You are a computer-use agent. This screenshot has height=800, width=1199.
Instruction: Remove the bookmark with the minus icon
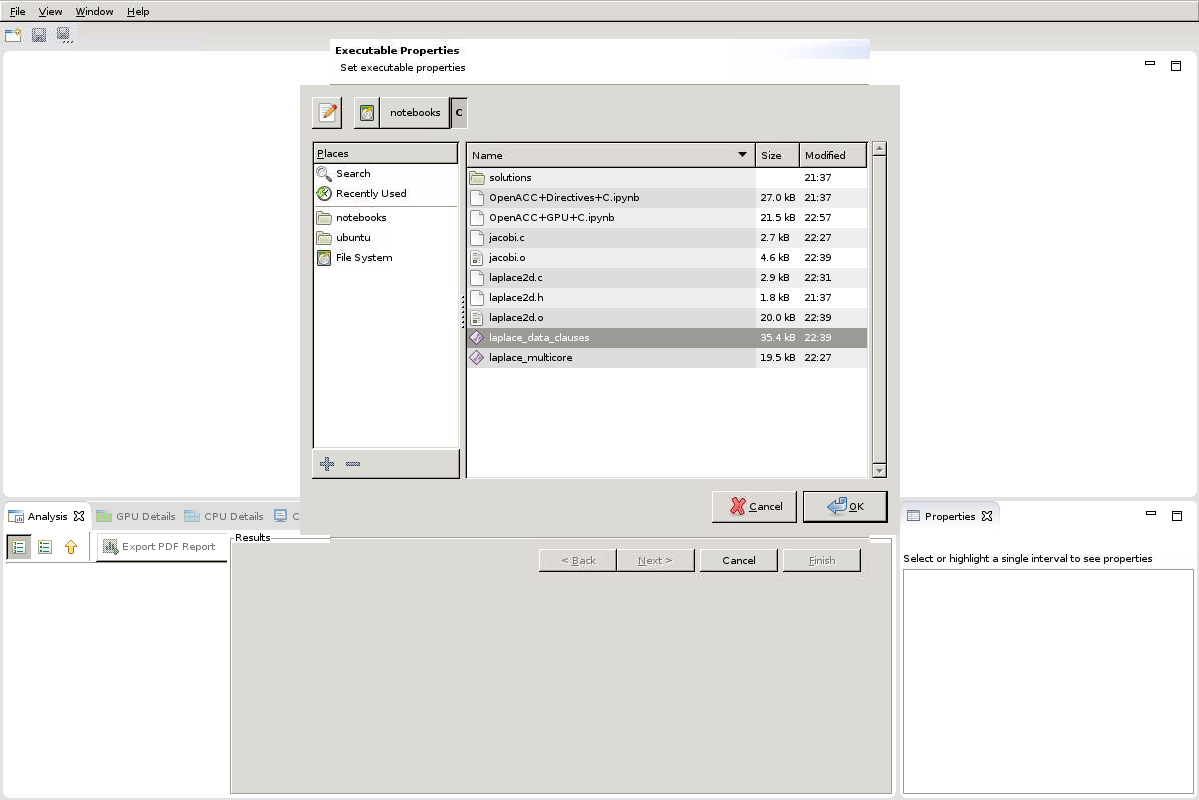(x=352, y=464)
